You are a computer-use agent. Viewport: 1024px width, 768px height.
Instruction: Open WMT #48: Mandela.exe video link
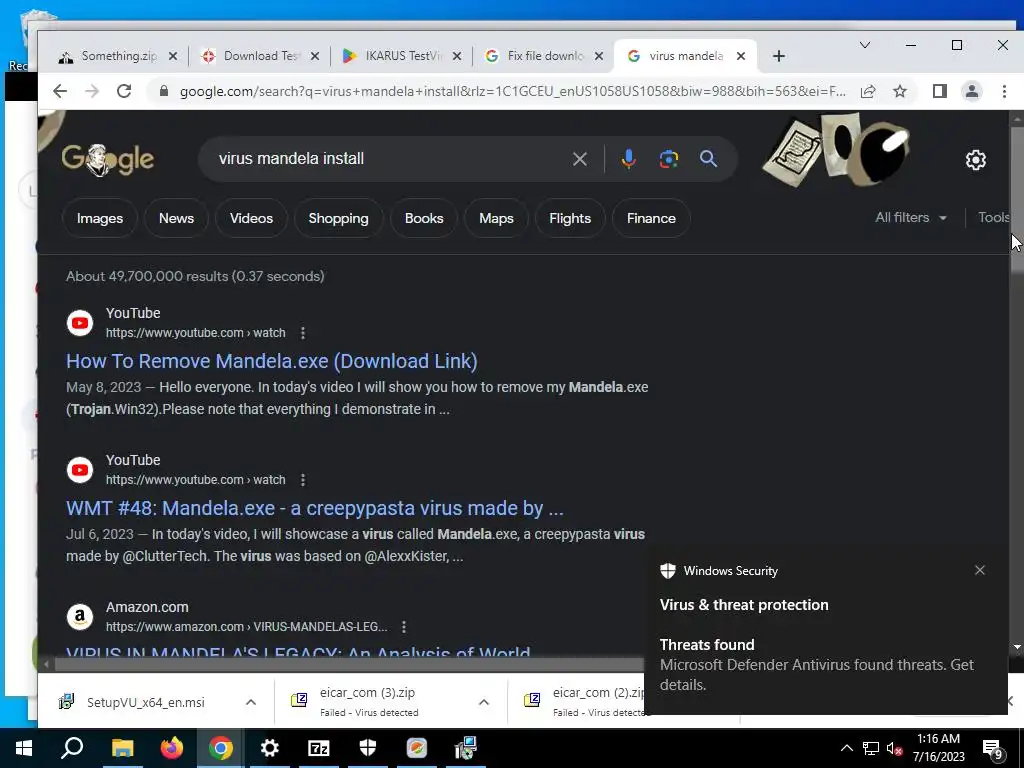(315, 508)
